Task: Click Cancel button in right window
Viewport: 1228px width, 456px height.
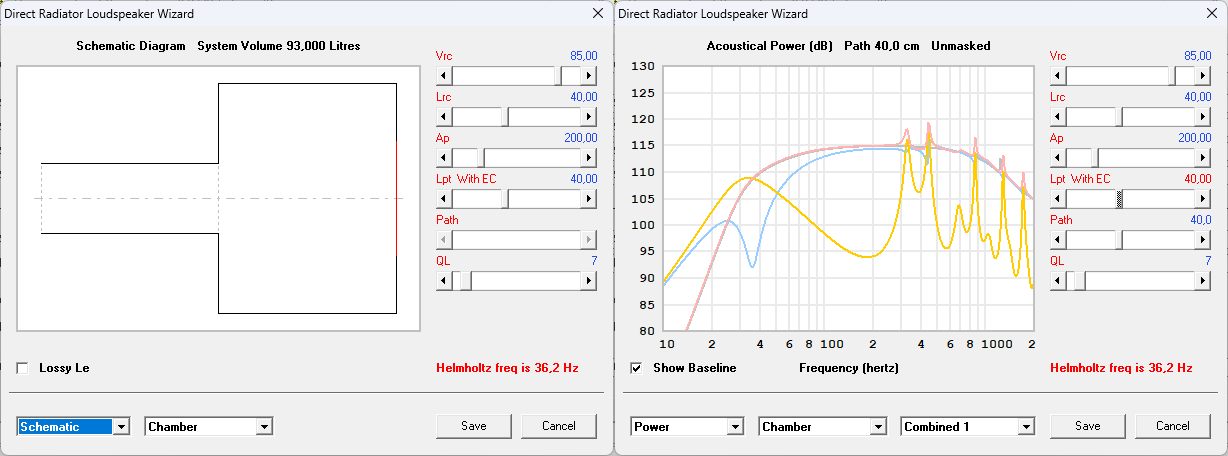Action: click(x=1173, y=426)
